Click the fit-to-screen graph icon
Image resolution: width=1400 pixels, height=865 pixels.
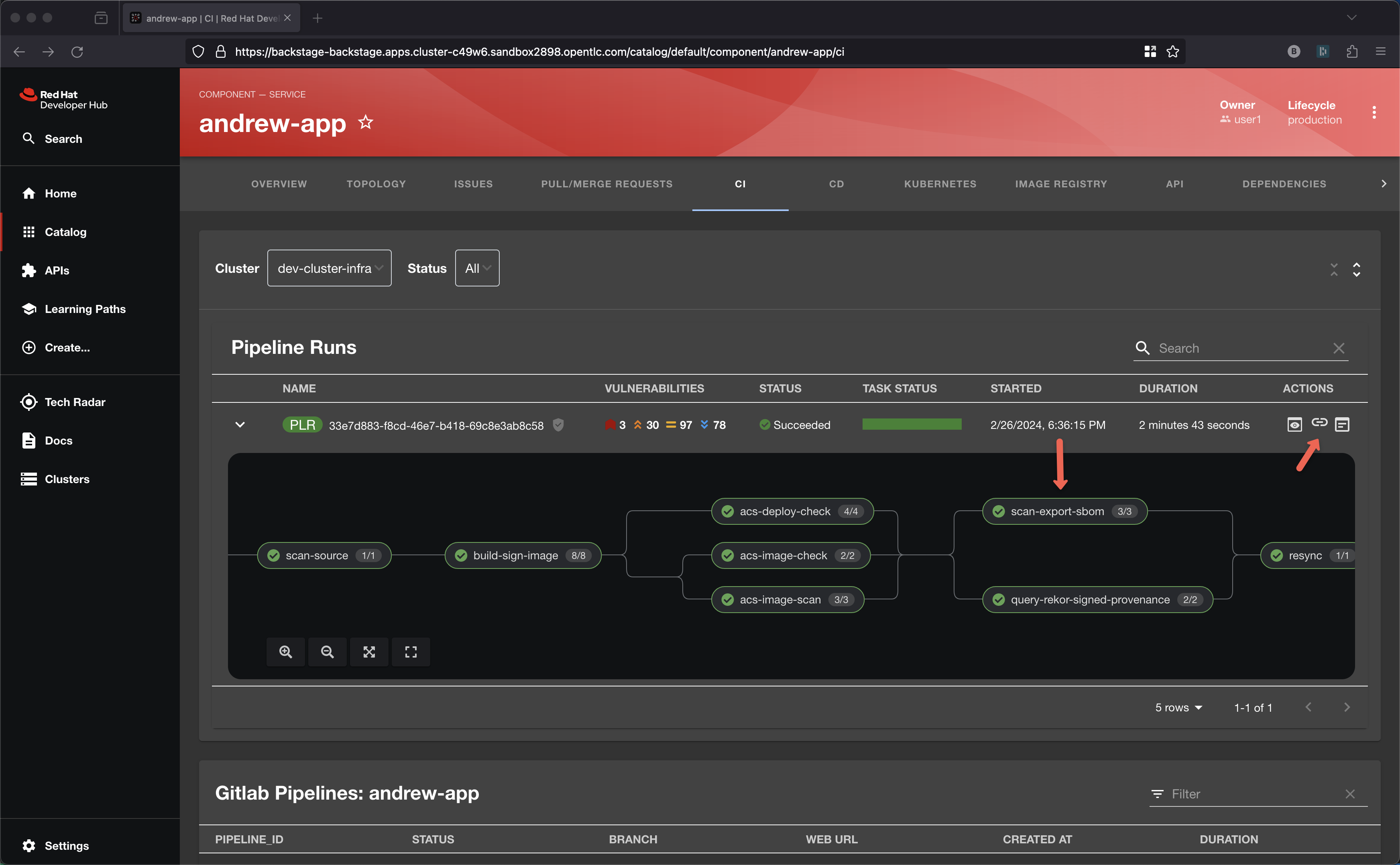click(369, 652)
